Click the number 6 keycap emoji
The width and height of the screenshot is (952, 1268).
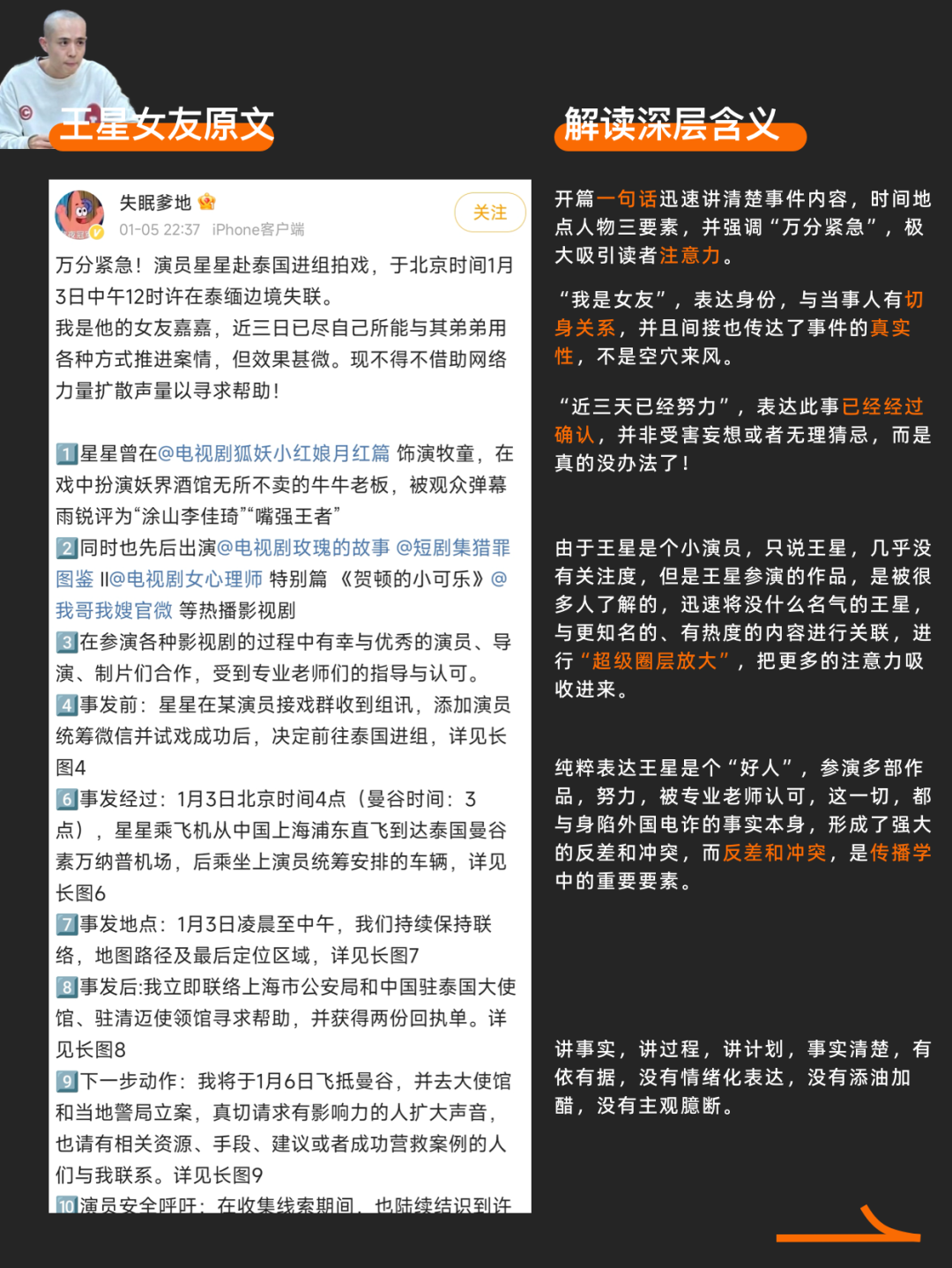point(67,800)
